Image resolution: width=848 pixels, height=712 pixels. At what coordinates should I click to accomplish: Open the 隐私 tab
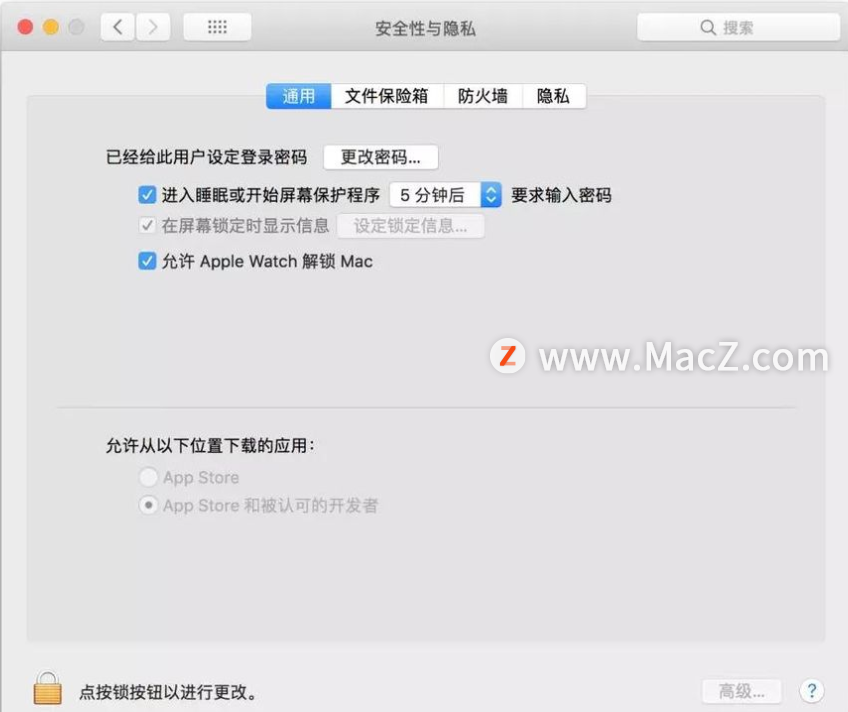point(554,96)
